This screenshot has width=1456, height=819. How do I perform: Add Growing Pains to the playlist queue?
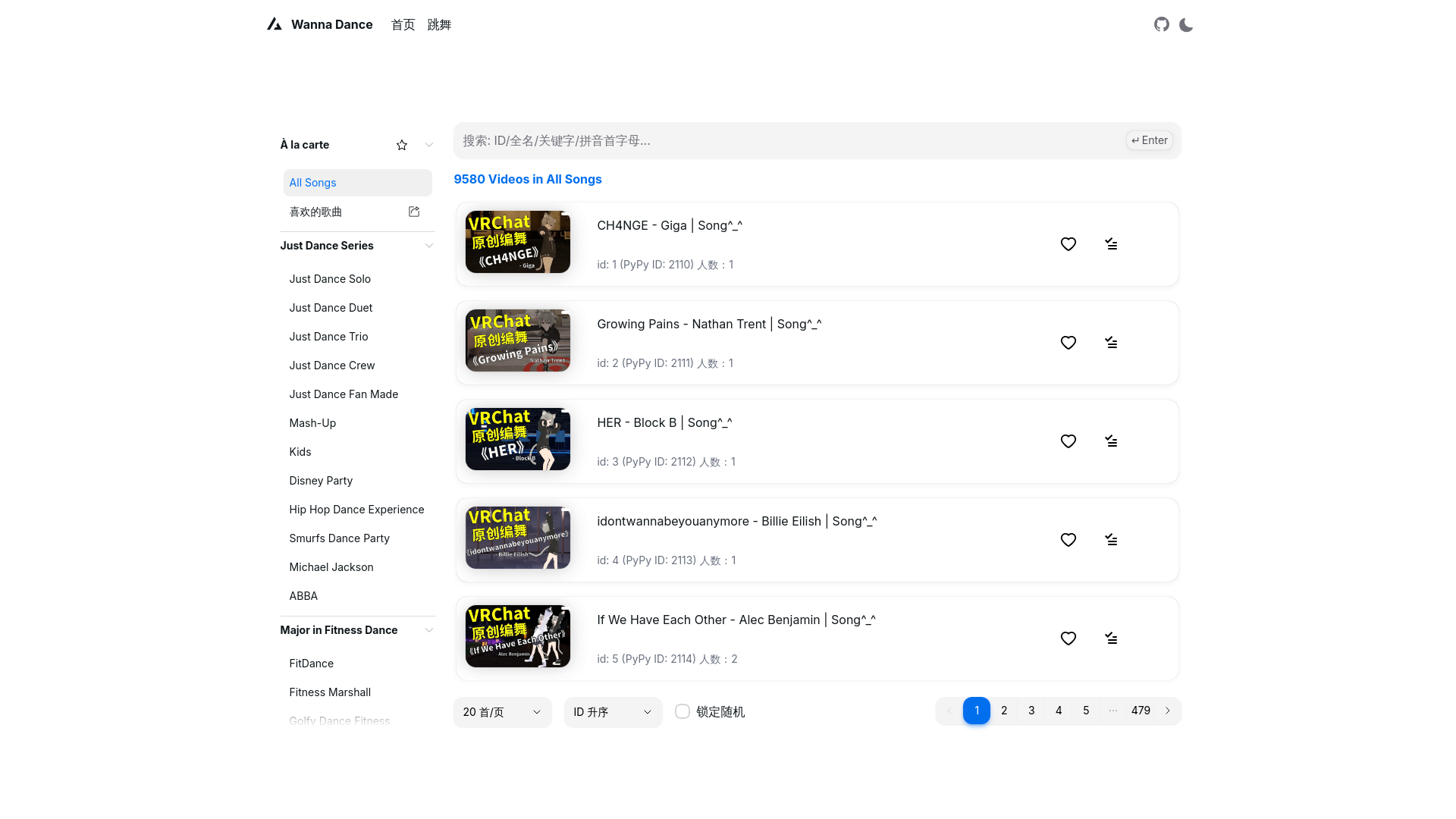tap(1111, 343)
